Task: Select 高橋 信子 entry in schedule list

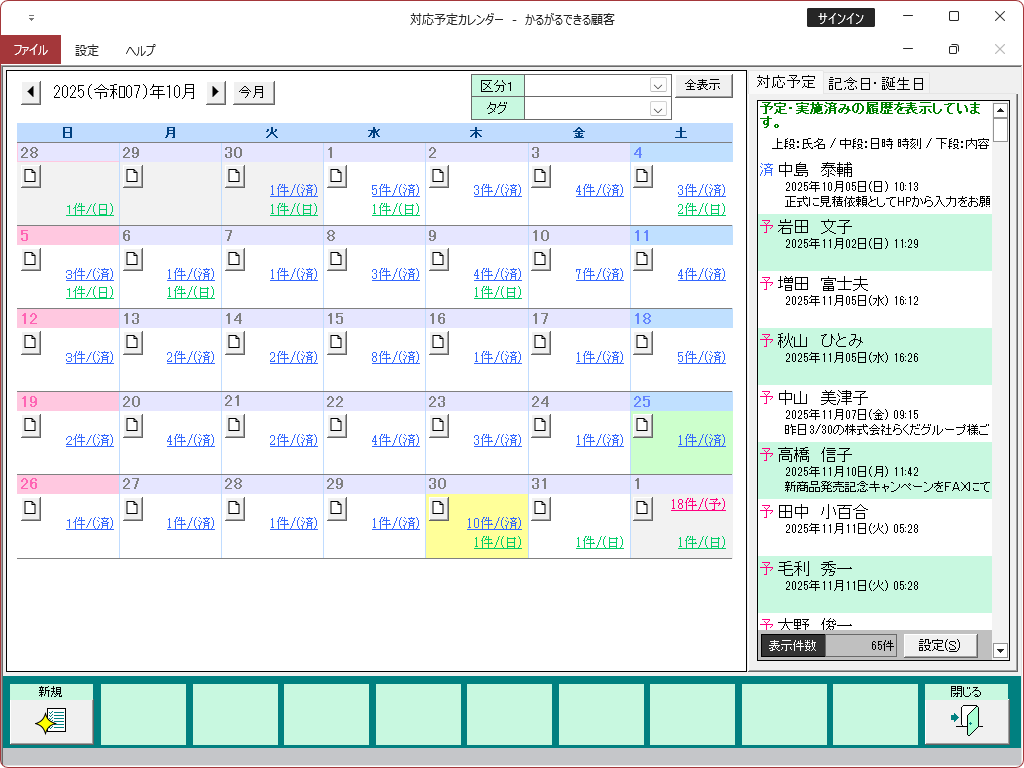Action: [x=815, y=455]
